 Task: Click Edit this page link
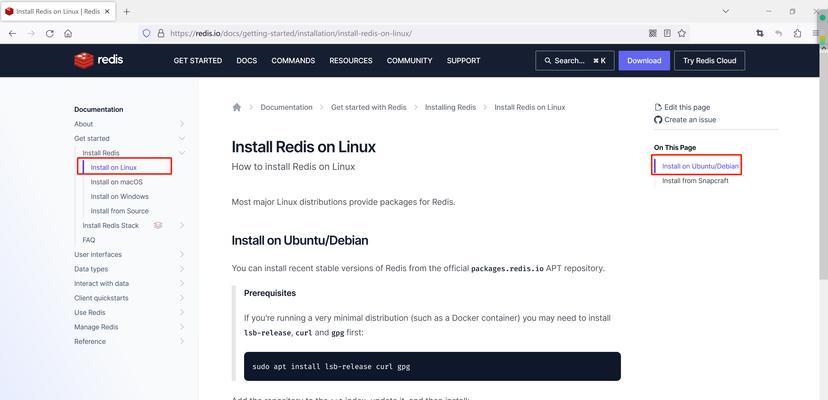[x=682, y=107]
